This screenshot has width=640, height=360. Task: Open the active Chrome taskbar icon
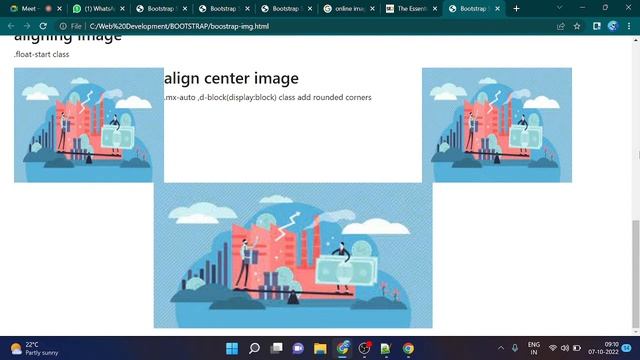click(x=343, y=348)
